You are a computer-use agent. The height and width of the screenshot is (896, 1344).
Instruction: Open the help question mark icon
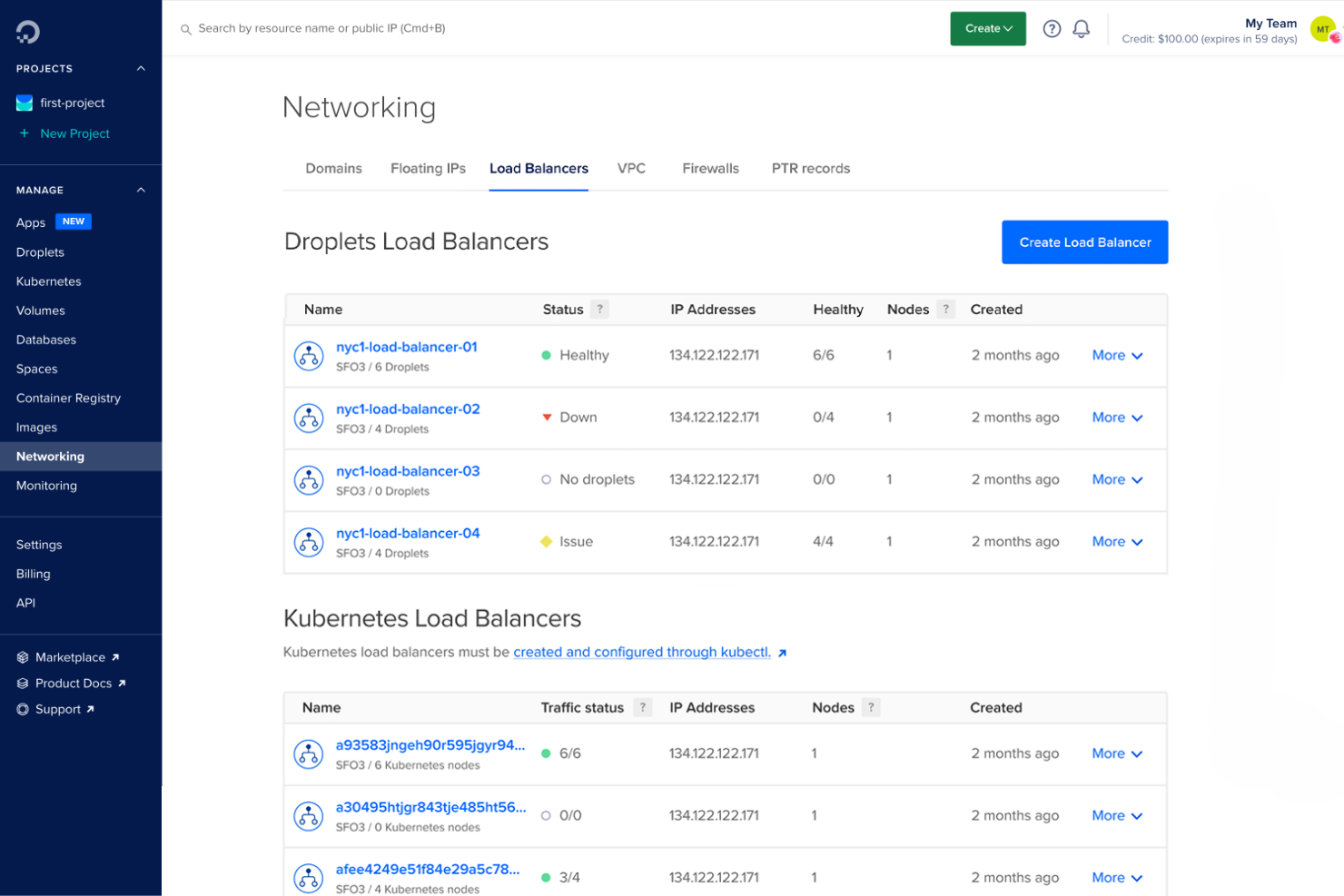coord(1052,29)
